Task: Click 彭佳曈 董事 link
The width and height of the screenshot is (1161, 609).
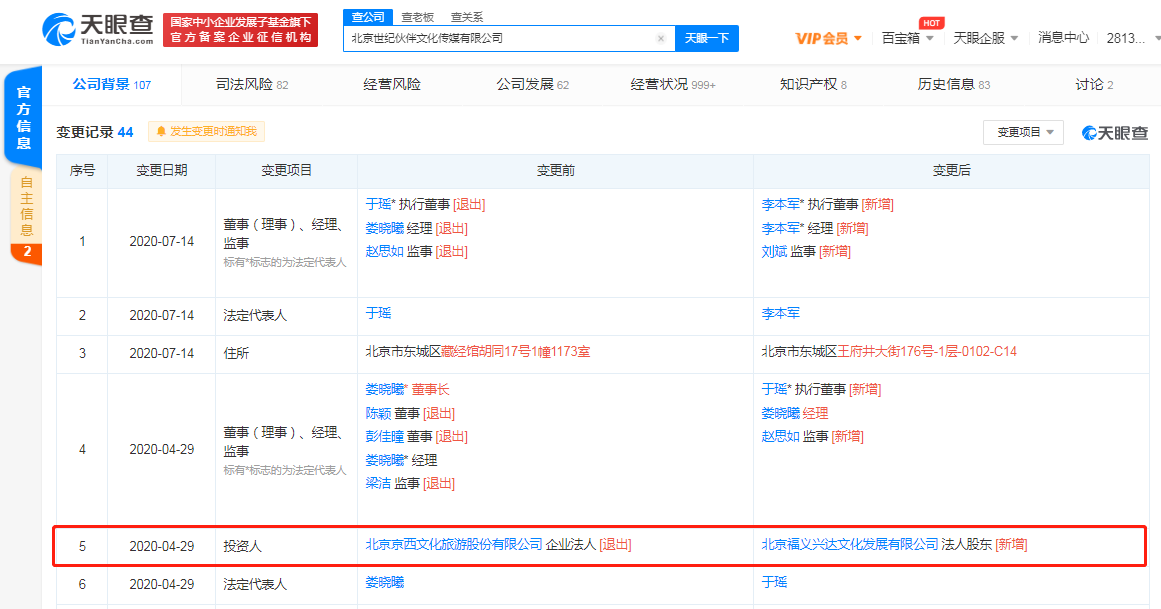Action: [x=384, y=436]
